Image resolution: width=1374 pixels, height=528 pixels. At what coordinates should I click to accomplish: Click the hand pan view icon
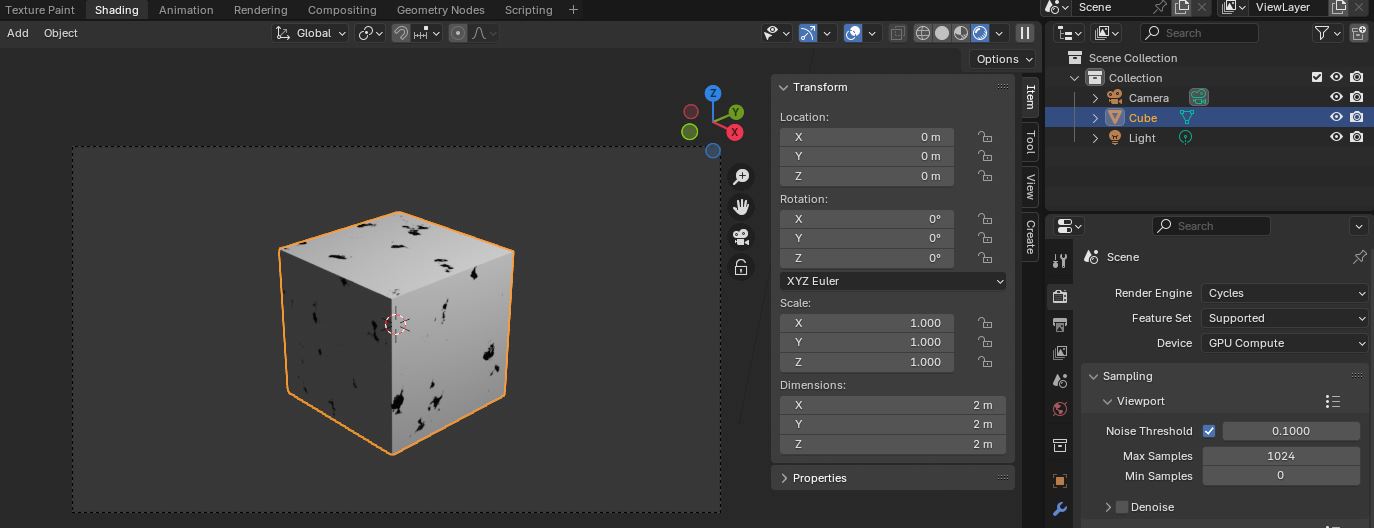click(x=741, y=207)
